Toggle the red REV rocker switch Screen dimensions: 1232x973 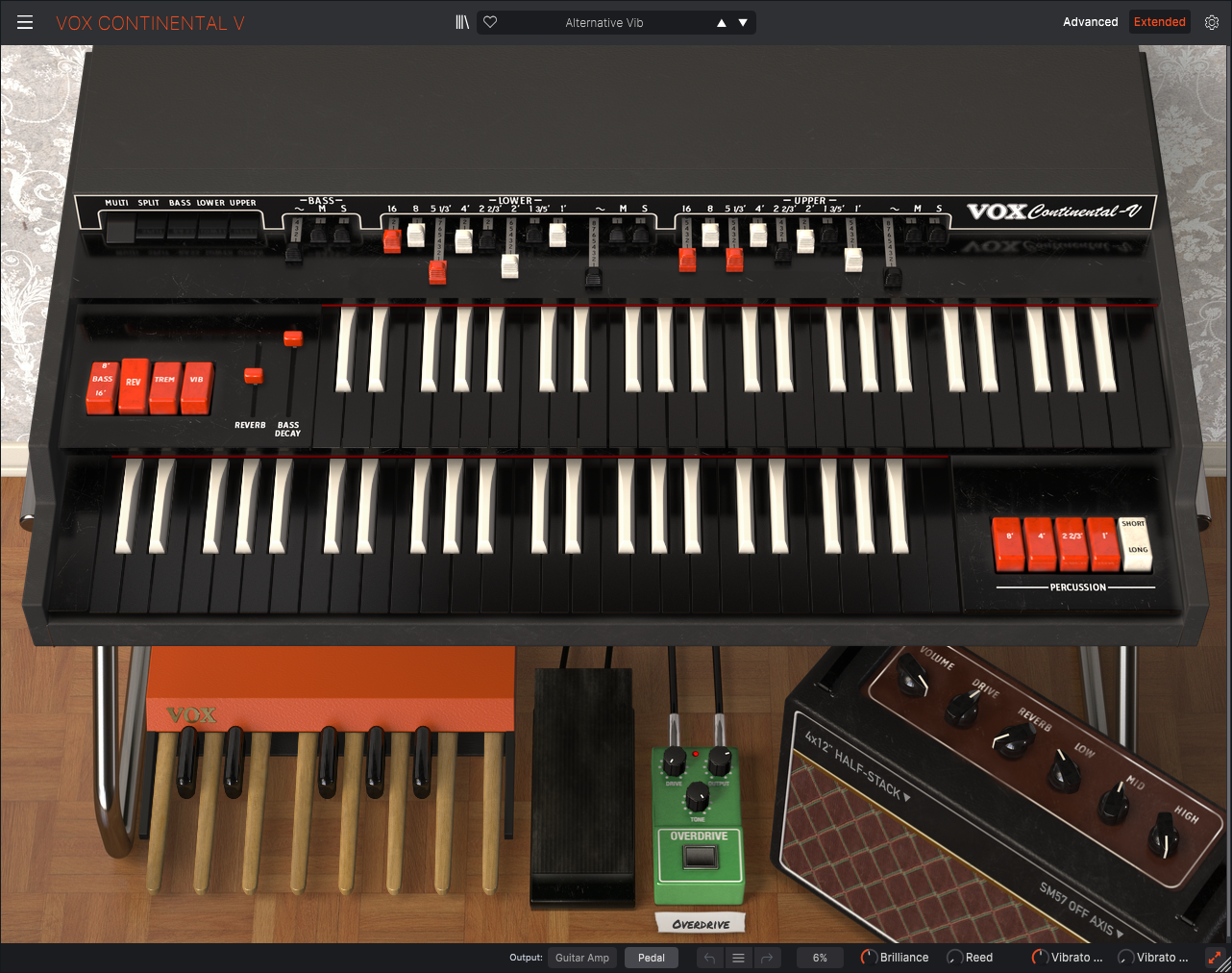coord(134,387)
